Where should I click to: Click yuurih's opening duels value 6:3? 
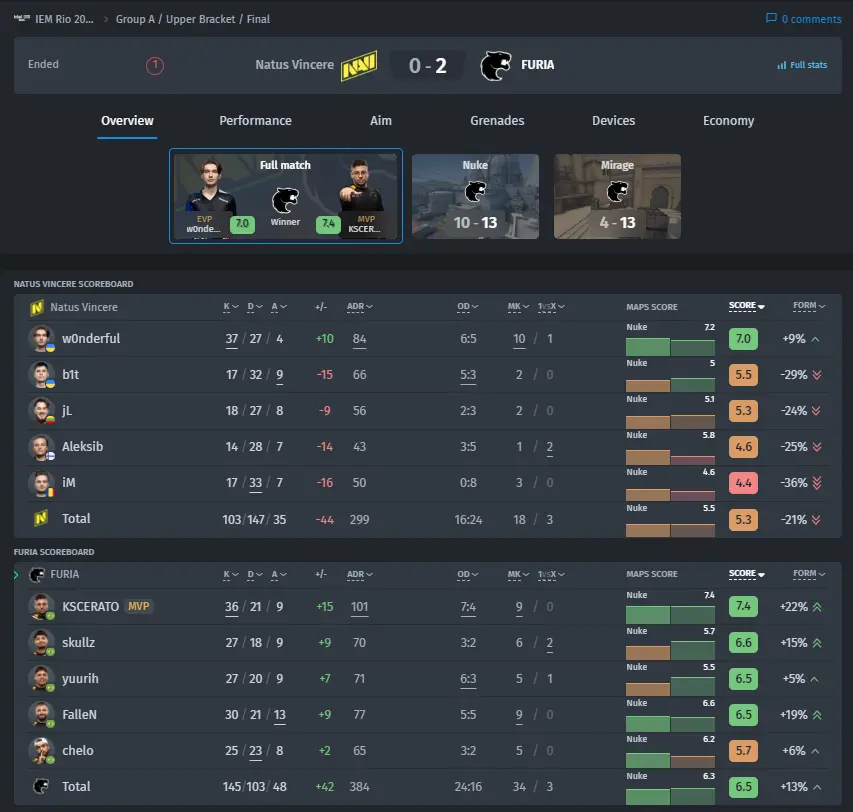pos(468,679)
